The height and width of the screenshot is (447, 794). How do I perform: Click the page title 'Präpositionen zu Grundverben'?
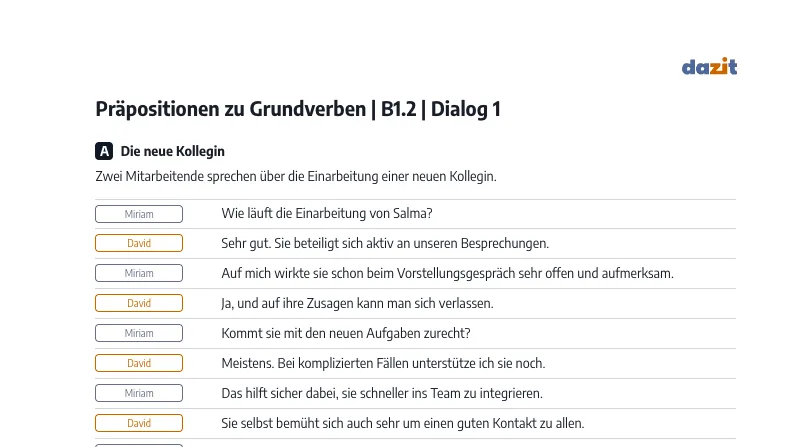[x=231, y=109]
